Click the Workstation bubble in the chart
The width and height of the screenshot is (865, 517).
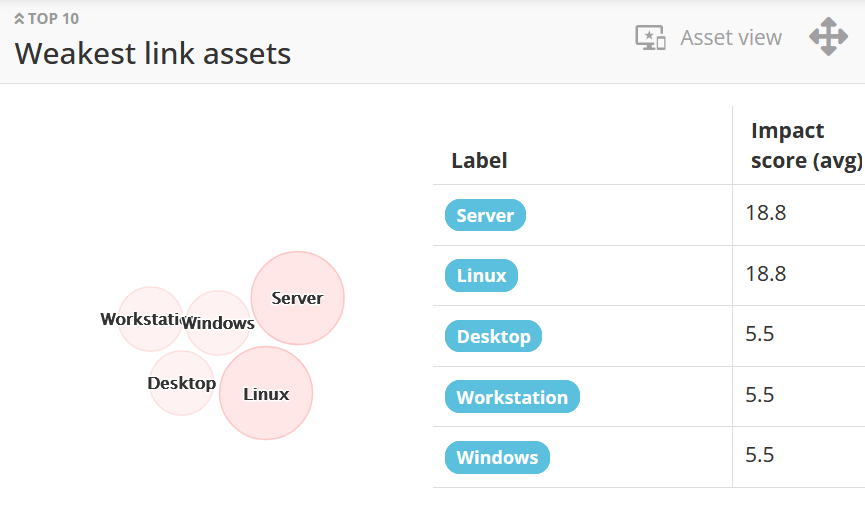tap(148, 319)
